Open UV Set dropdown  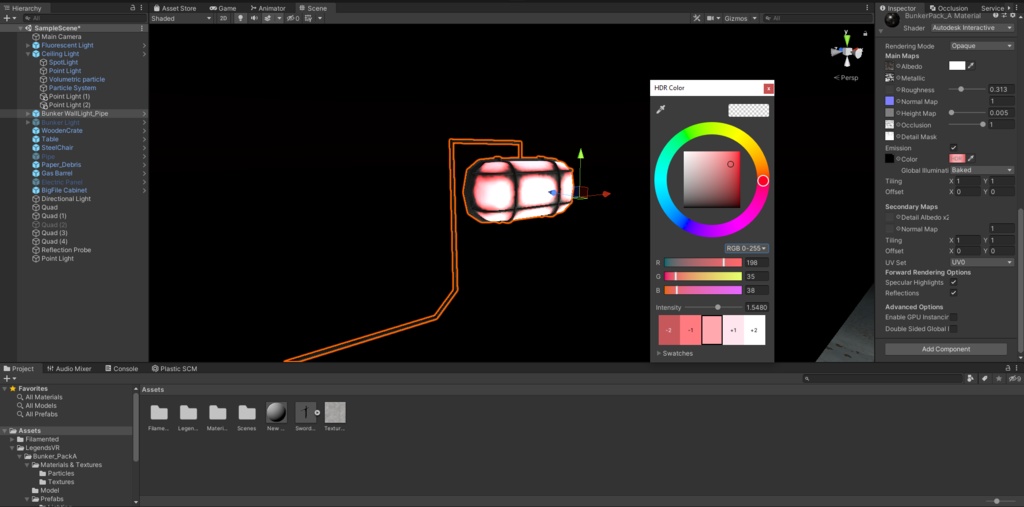click(x=982, y=262)
